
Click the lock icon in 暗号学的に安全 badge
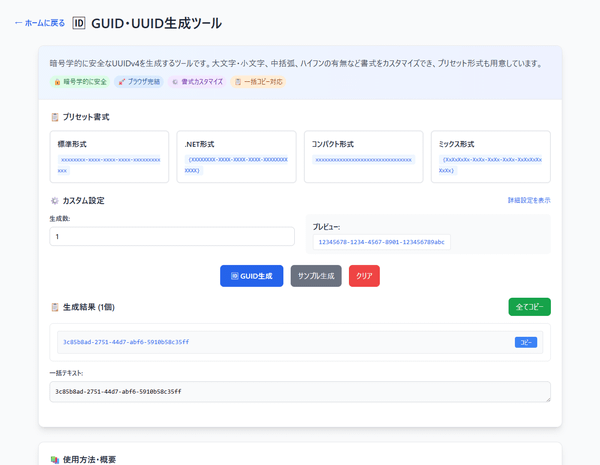(58, 82)
